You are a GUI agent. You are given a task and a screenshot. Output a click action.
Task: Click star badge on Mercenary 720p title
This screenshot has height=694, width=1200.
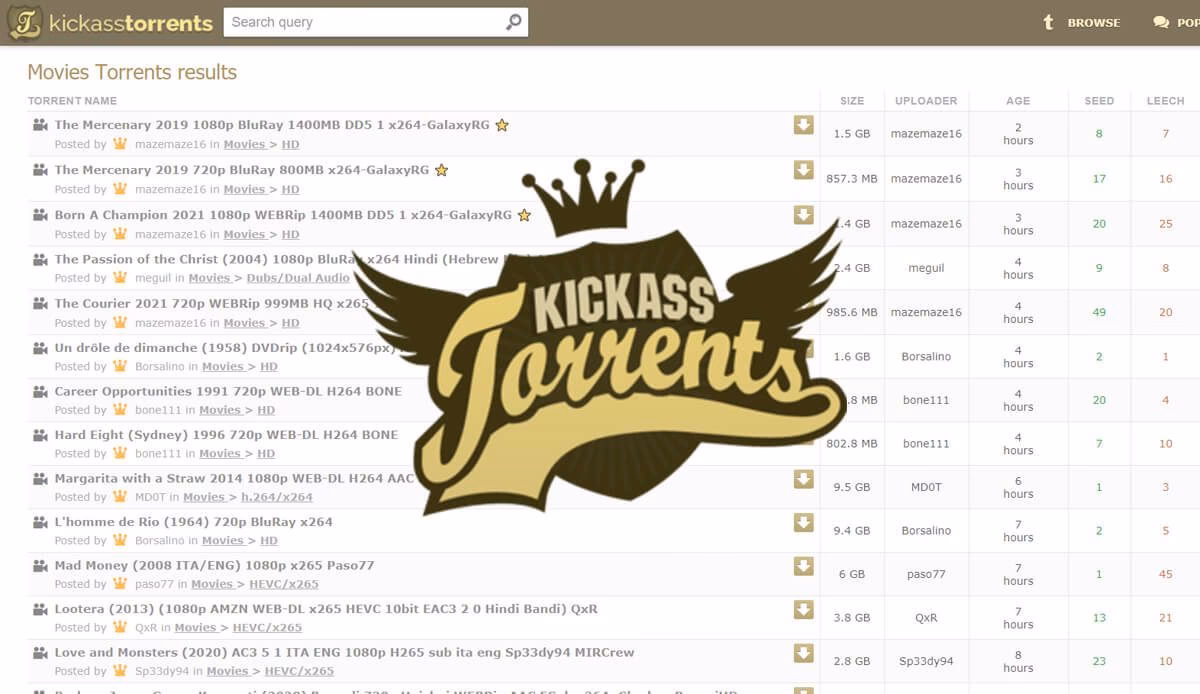pyautogui.click(x=441, y=170)
